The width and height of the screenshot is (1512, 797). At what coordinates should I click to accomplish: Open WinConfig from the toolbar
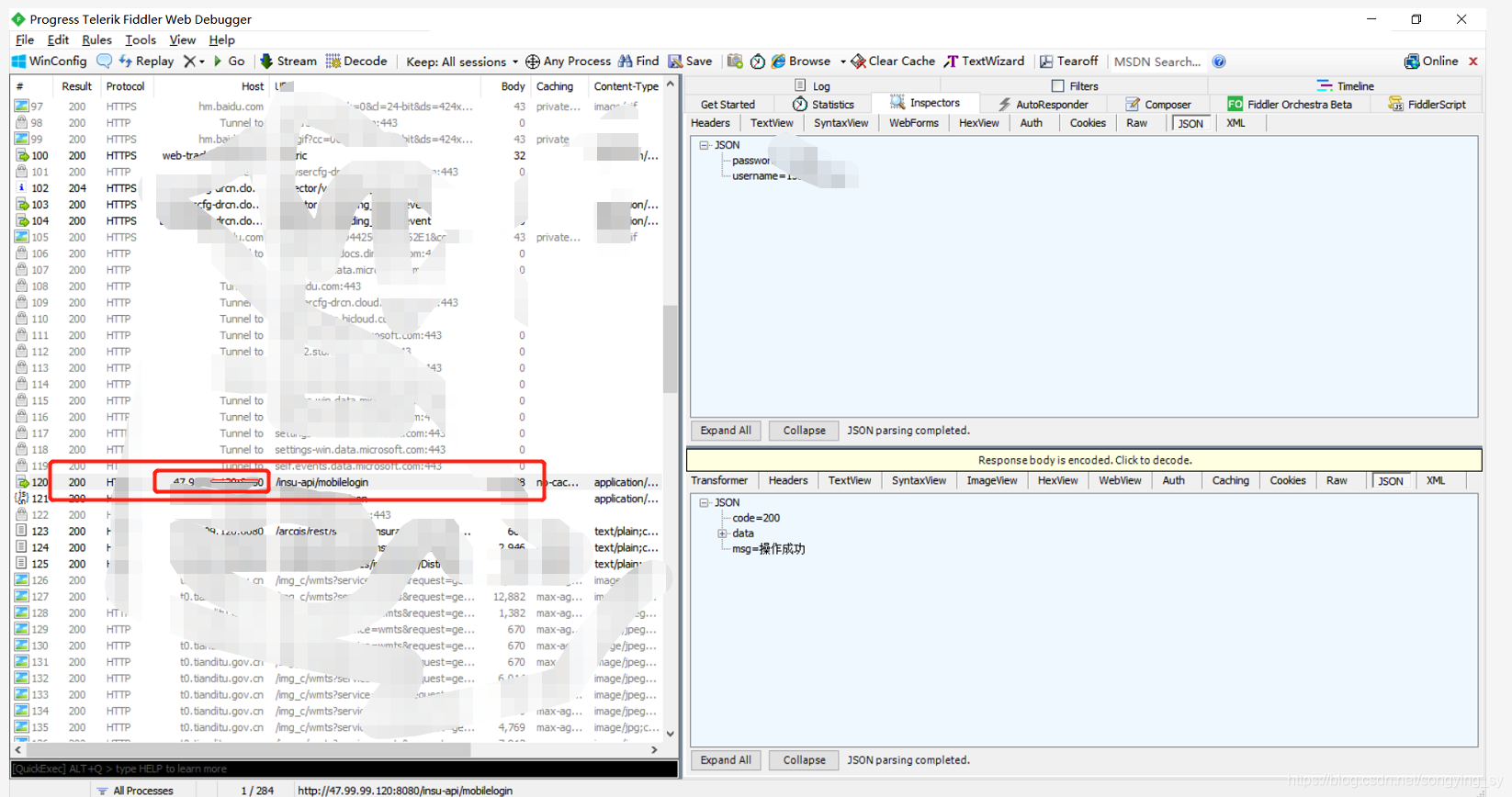pos(50,62)
